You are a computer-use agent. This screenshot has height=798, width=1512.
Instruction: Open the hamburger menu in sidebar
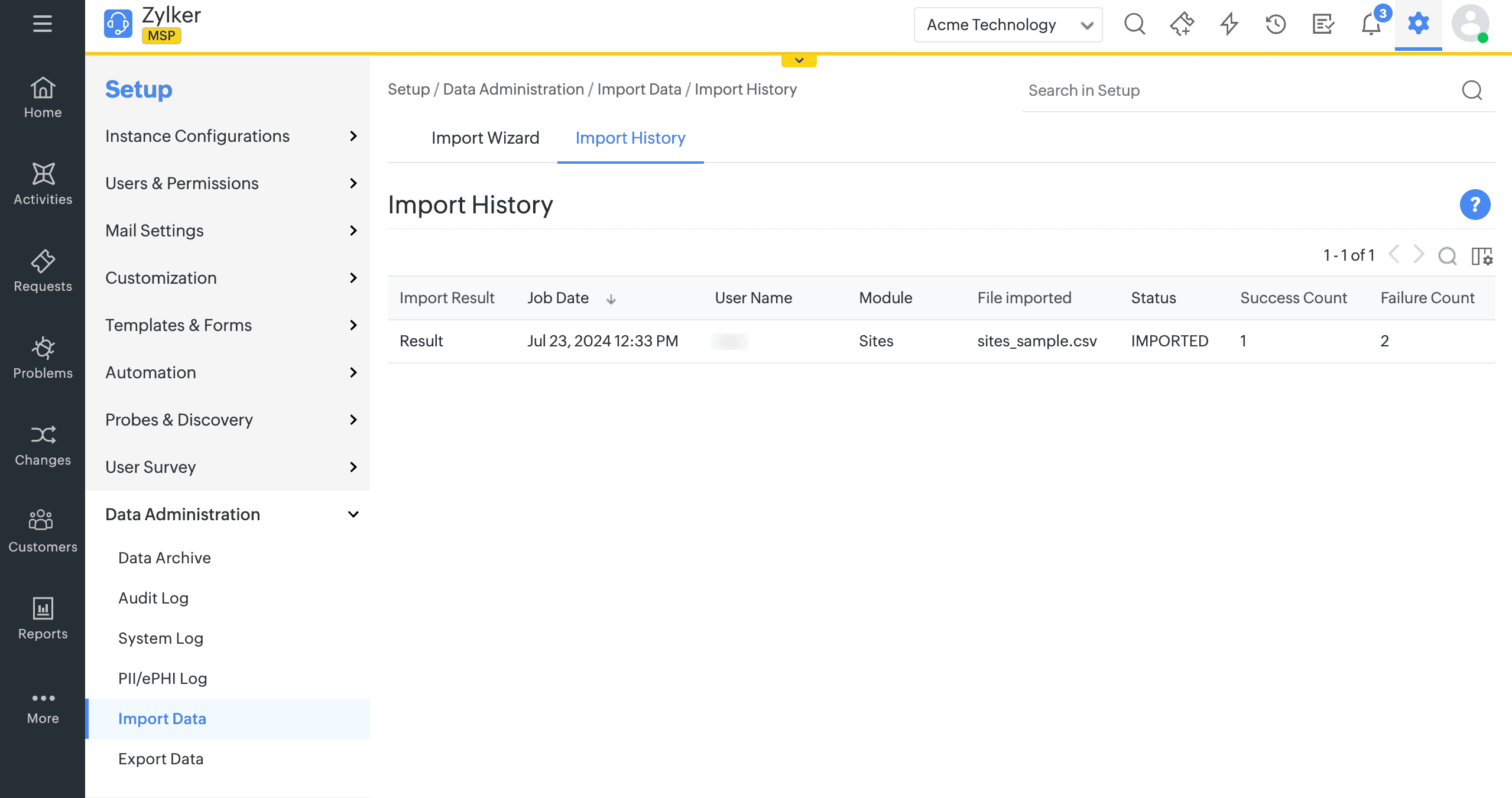tap(42, 24)
